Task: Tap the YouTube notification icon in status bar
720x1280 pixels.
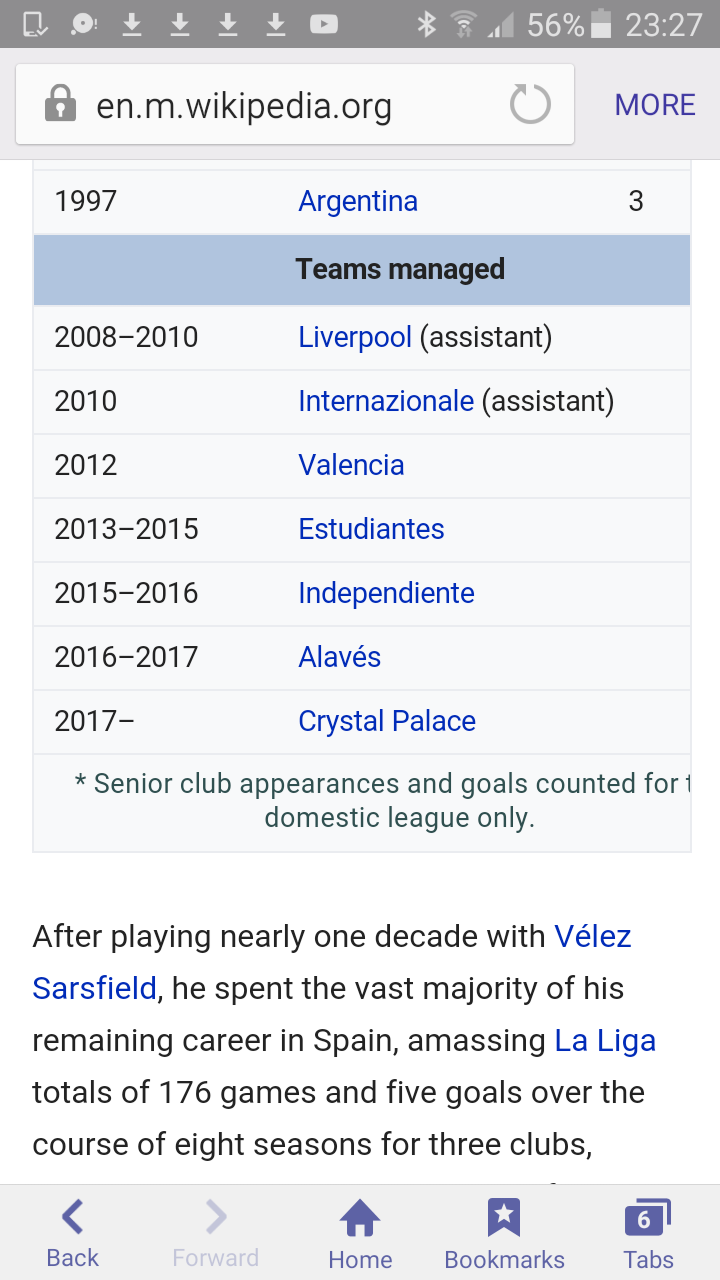Action: tap(324, 24)
